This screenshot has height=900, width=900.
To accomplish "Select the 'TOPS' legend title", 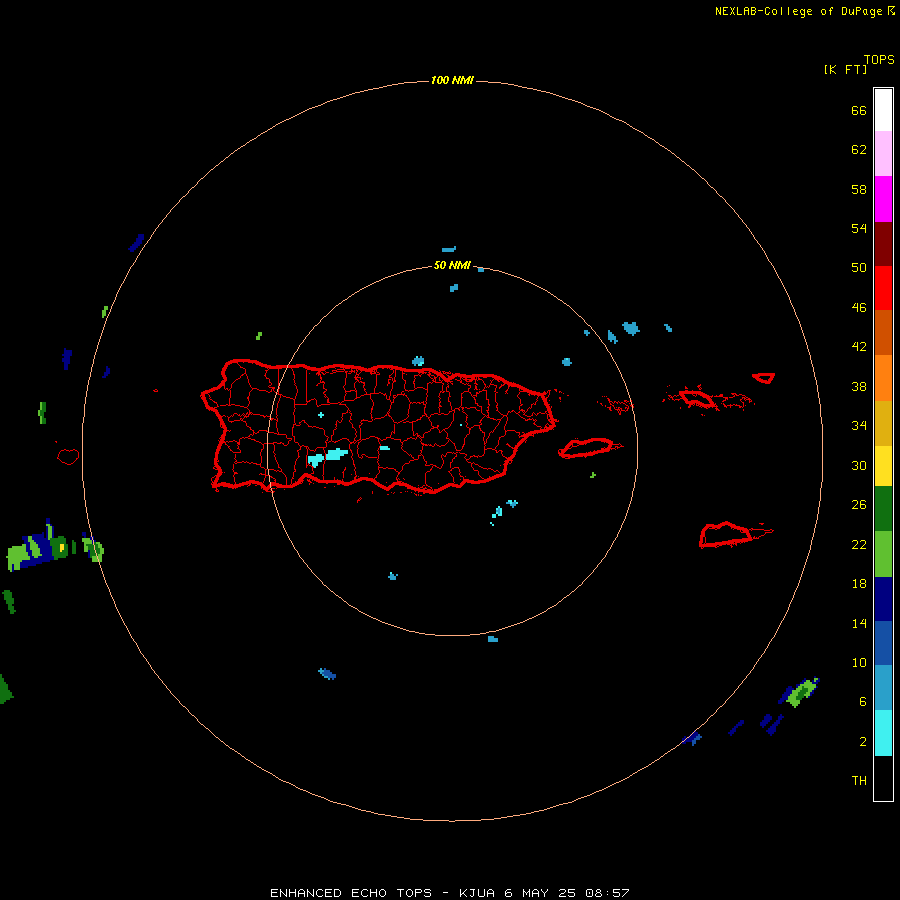I will click(879, 59).
